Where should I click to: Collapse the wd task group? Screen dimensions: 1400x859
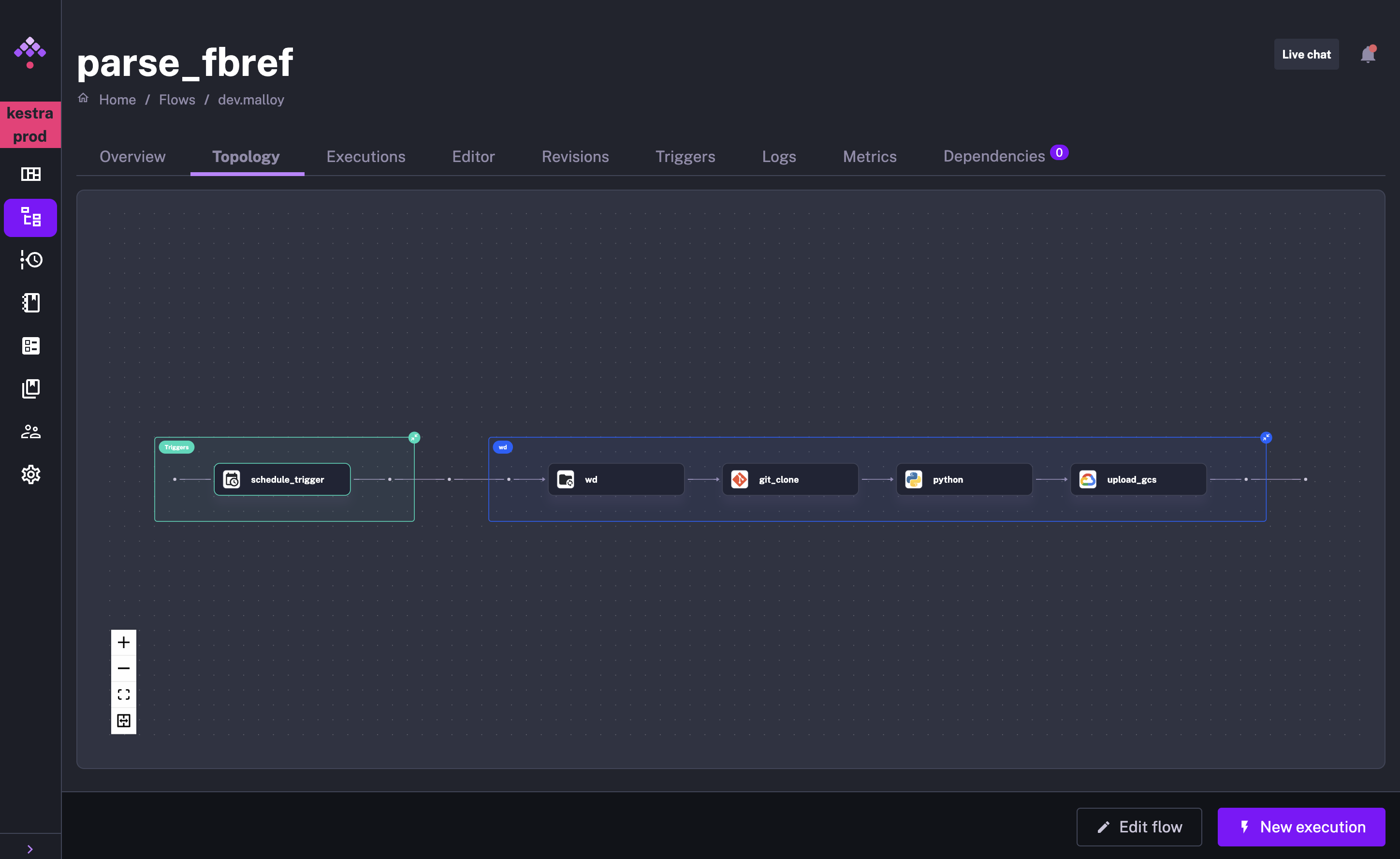(x=1266, y=437)
